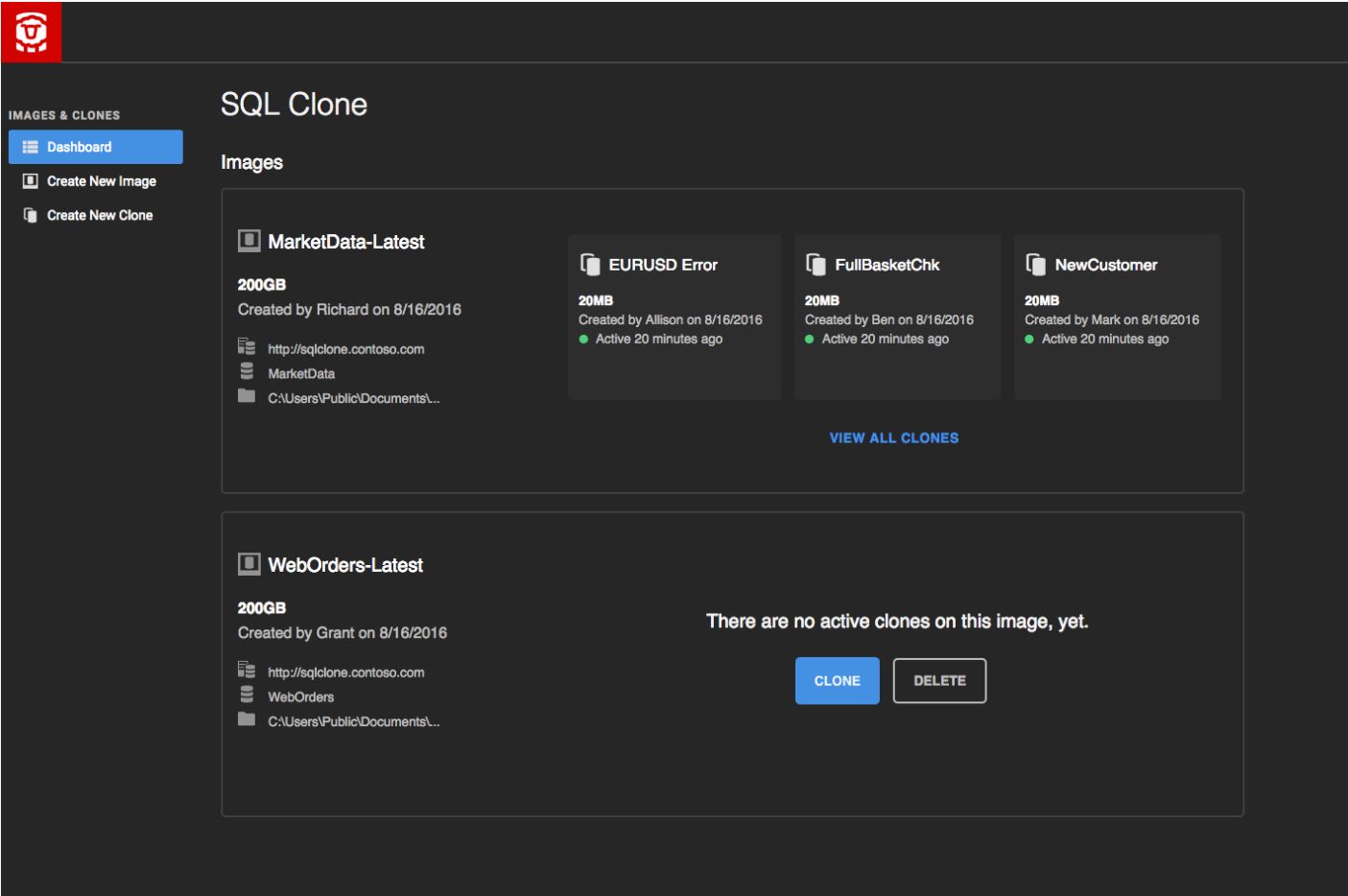1348x896 pixels.
Task: Click the red Redgate logo icon
Action: point(31,32)
